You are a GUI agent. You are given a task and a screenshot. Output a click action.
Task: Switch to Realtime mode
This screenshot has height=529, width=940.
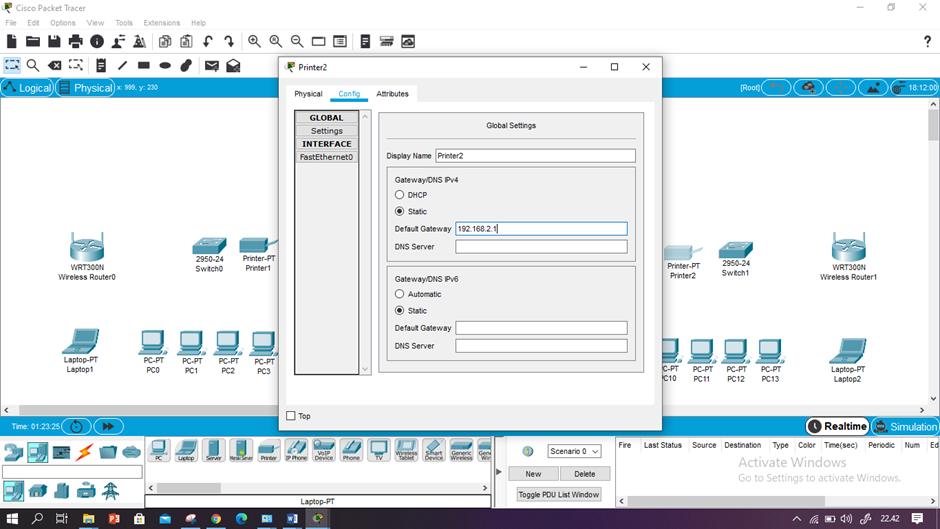837,426
